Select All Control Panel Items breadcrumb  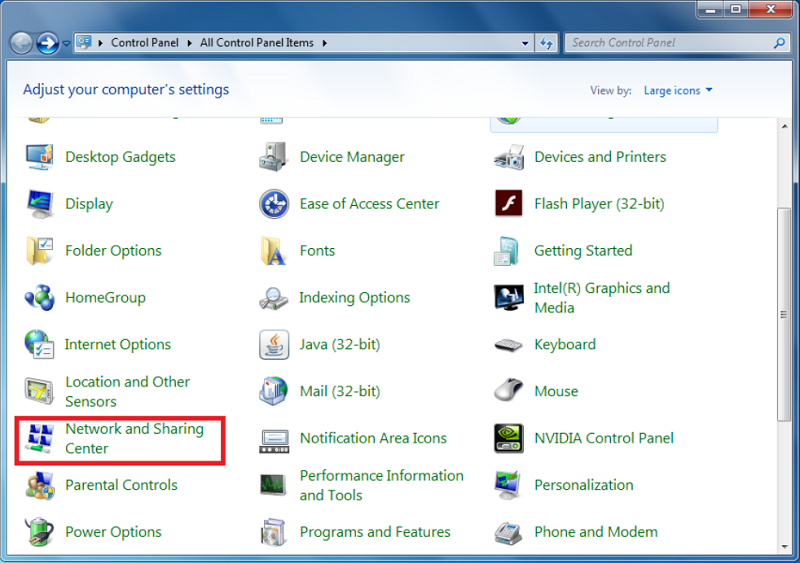point(256,43)
